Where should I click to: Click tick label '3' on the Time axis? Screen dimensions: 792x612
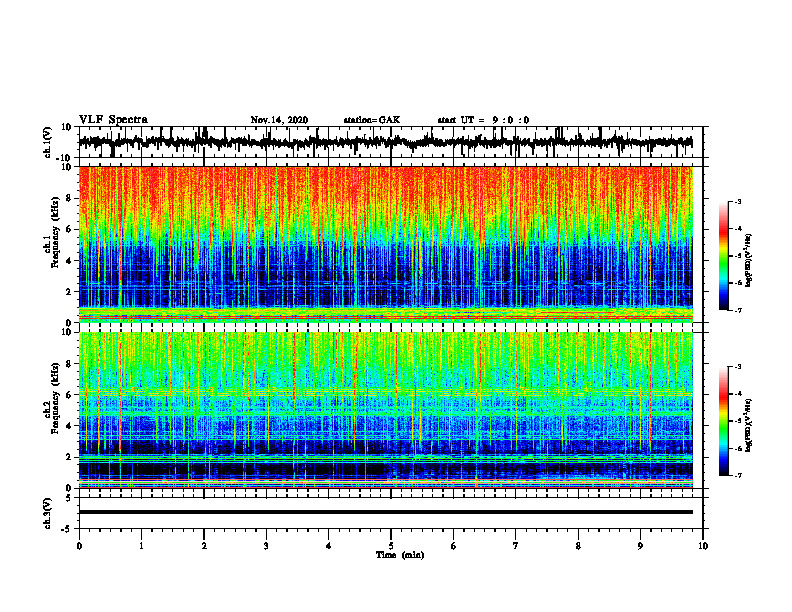(266, 546)
